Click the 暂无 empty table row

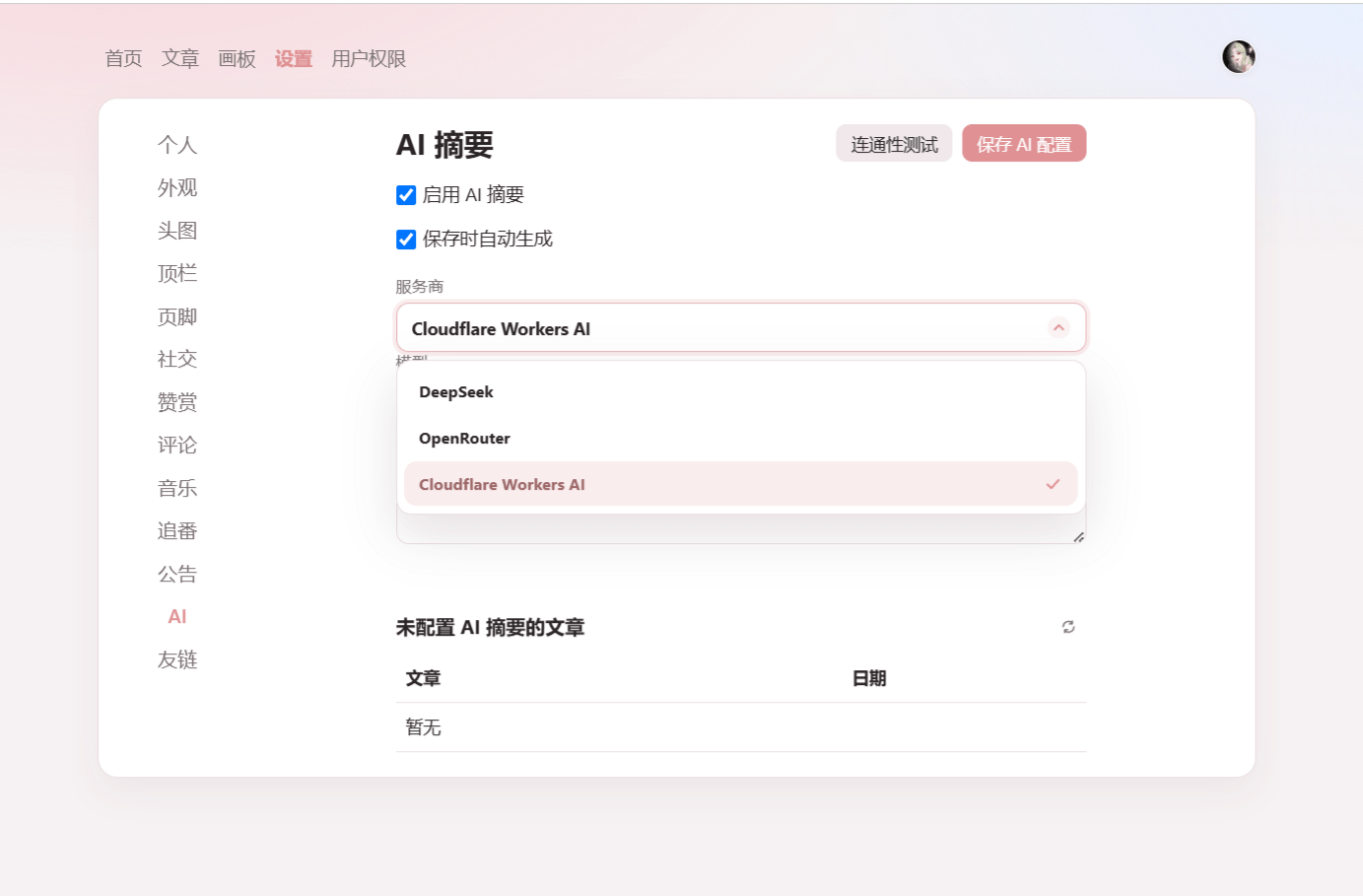(741, 727)
